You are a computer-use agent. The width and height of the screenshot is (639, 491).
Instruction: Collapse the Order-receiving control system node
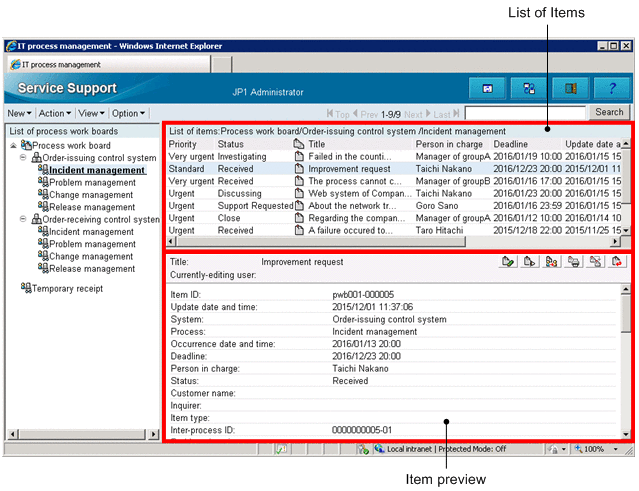click(24, 219)
